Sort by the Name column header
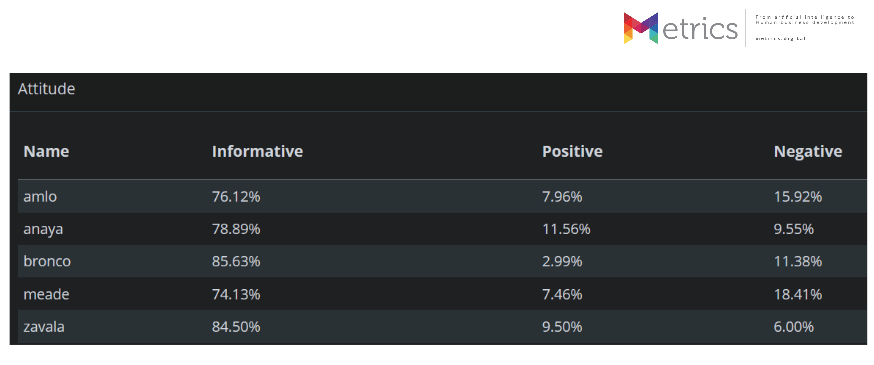Screen dimensions: 874x365 [x=46, y=151]
